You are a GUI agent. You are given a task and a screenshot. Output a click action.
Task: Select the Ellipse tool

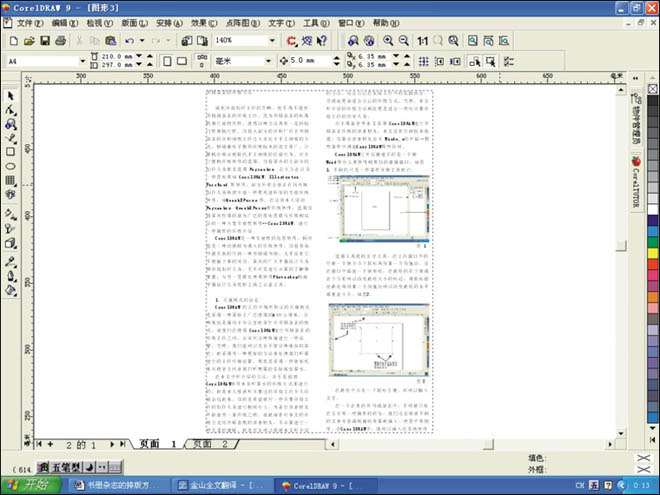coord(10,166)
